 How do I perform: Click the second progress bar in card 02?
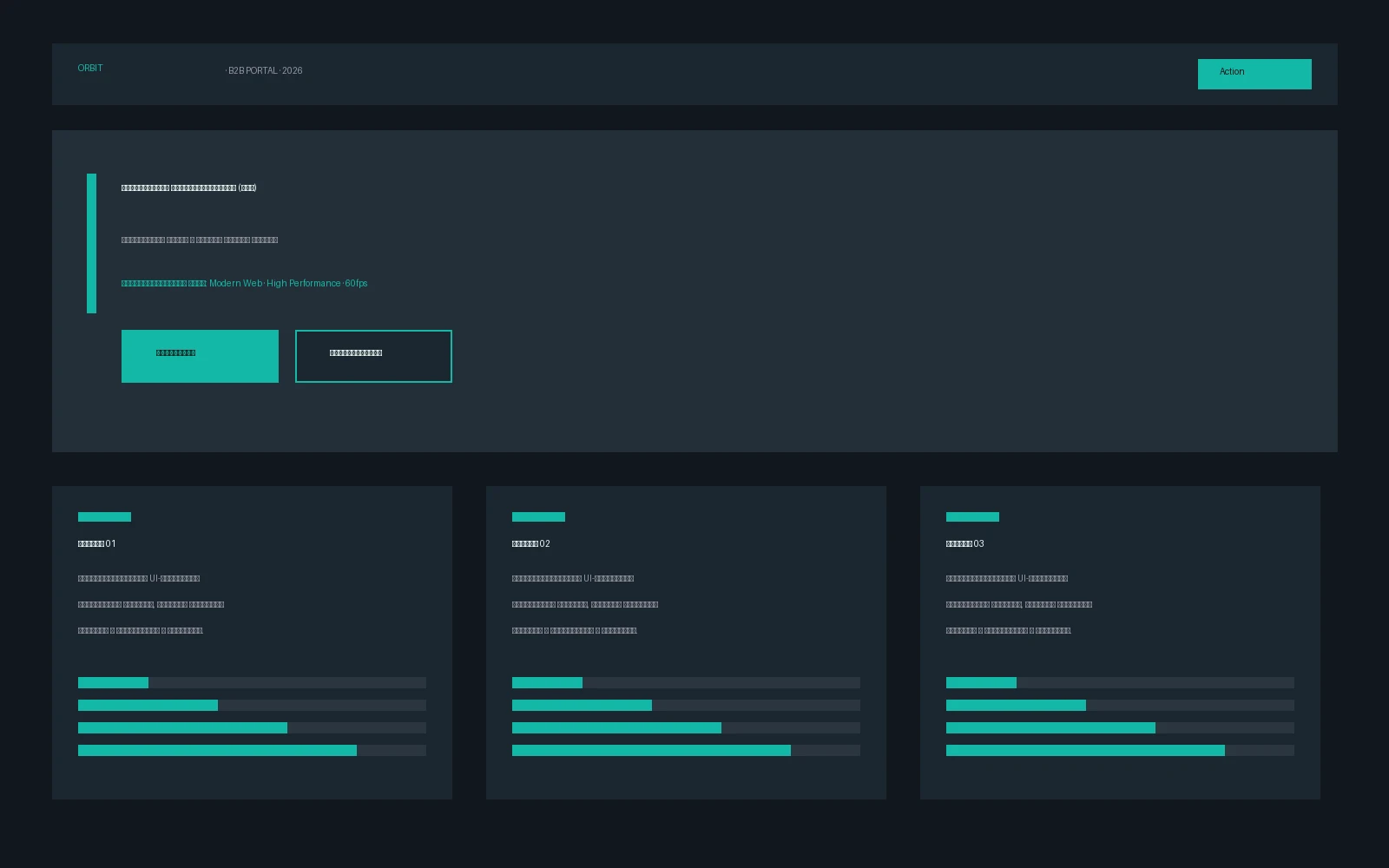tap(686, 705)
